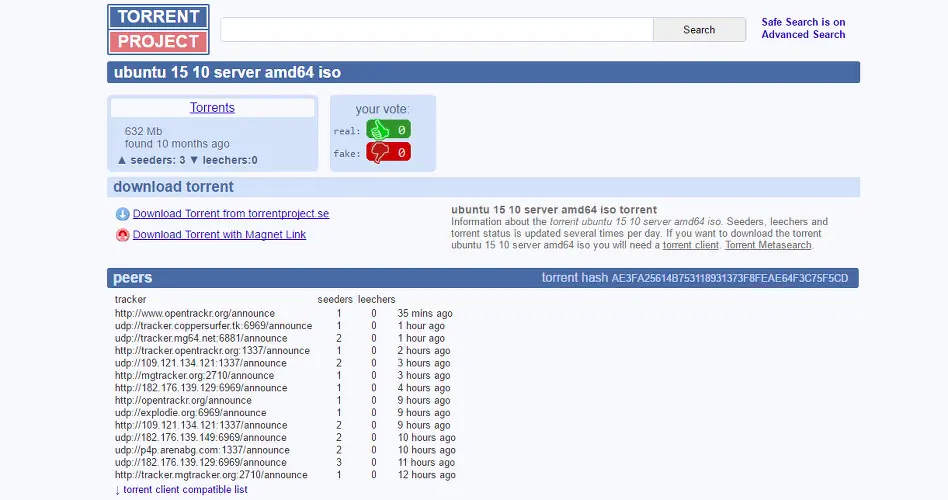The height and width of the screenshot is (500, 948).
Task: Click the 12 hours ago timestamp
Action: click(426, 475)
